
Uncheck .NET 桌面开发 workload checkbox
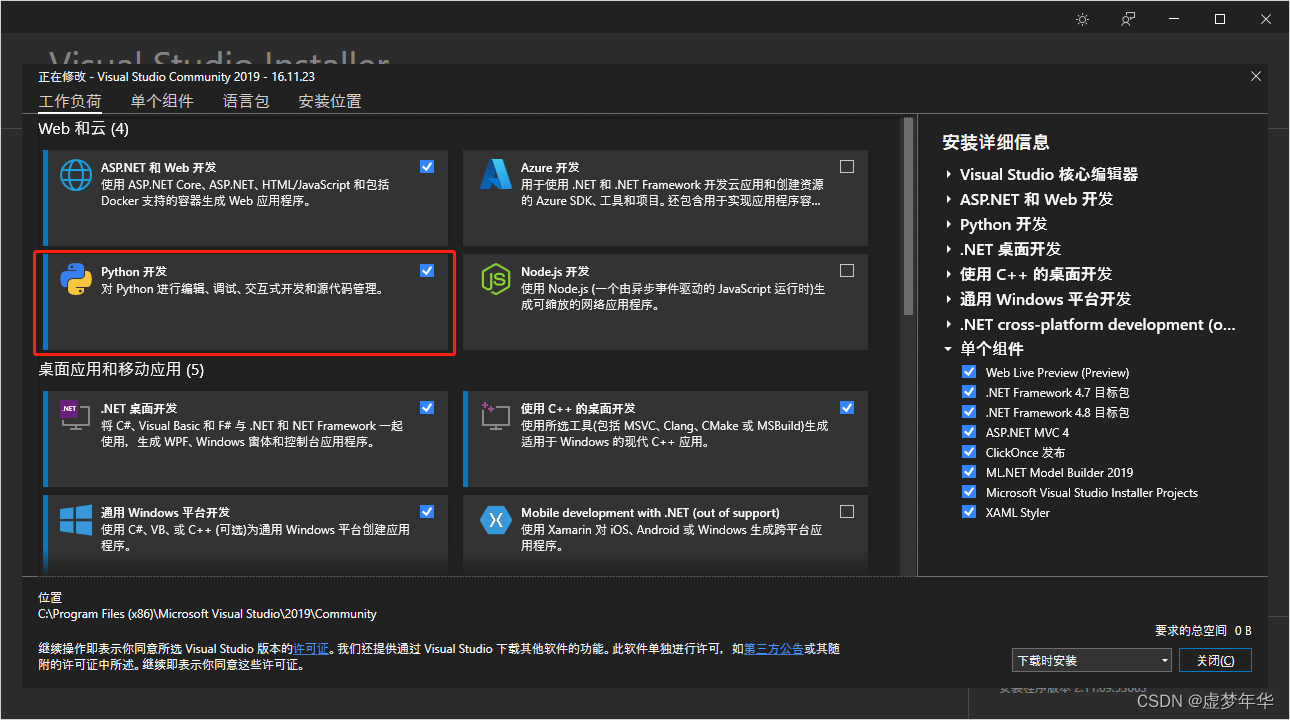pos(427,407)
